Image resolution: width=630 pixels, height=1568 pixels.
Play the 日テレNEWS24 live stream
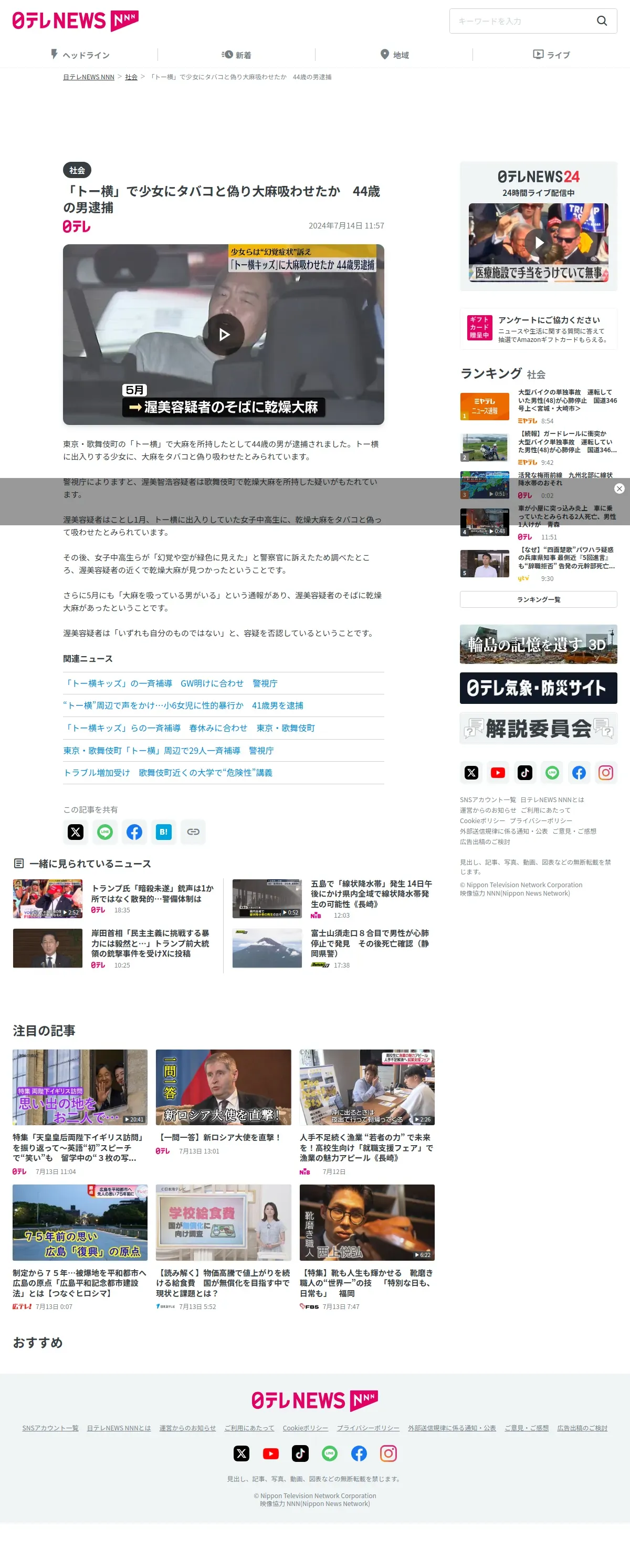coord(538,242)
